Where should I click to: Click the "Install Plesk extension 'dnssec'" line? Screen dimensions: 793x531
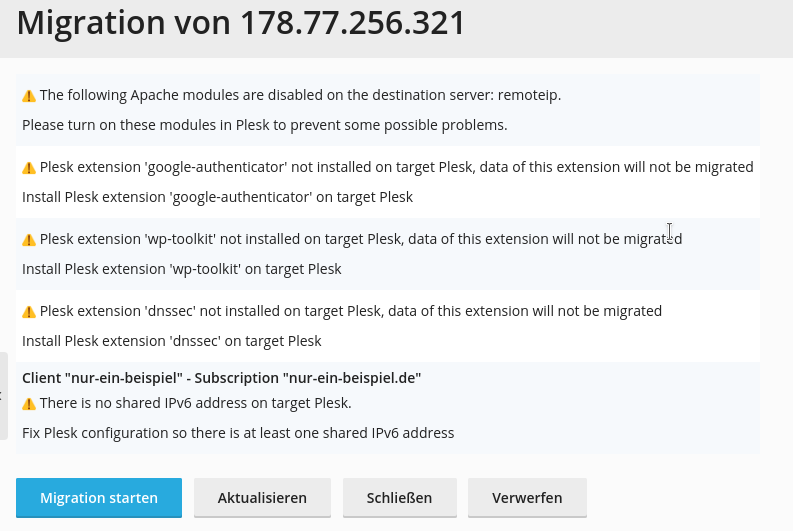171,341
